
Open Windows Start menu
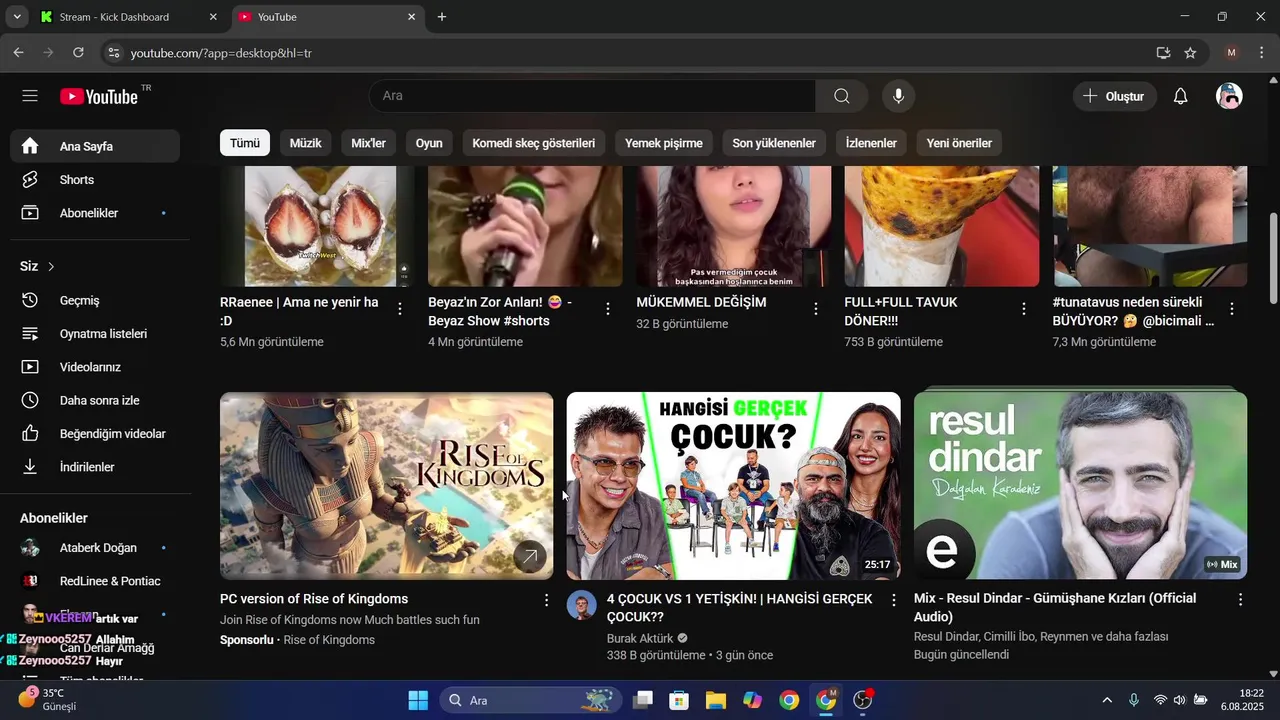coord(418,700)
